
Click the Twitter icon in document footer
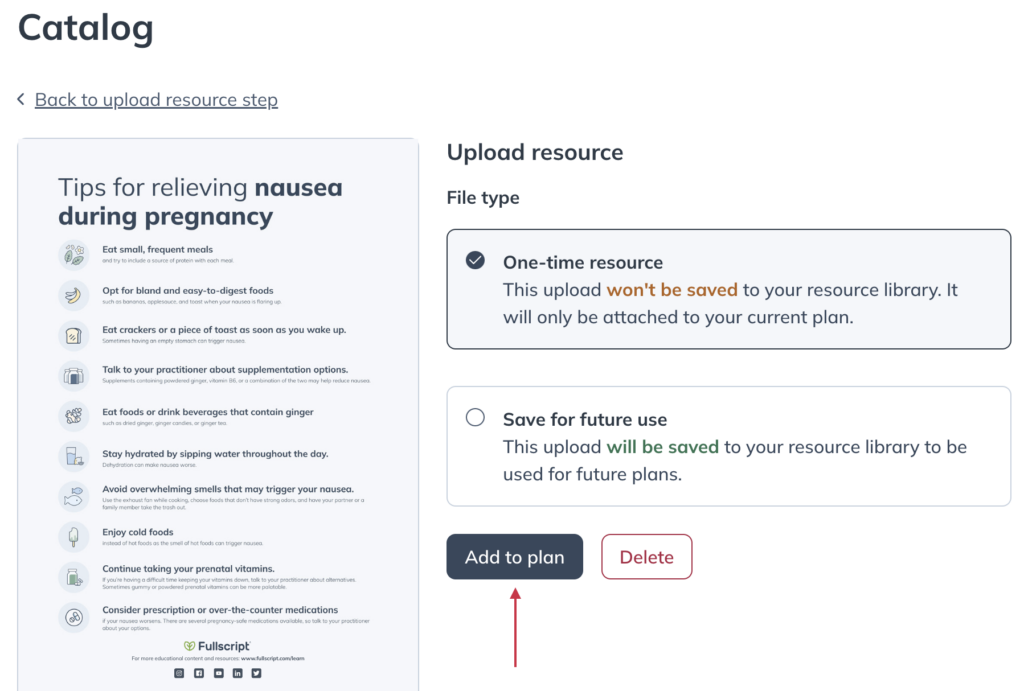tap(257, 673)
